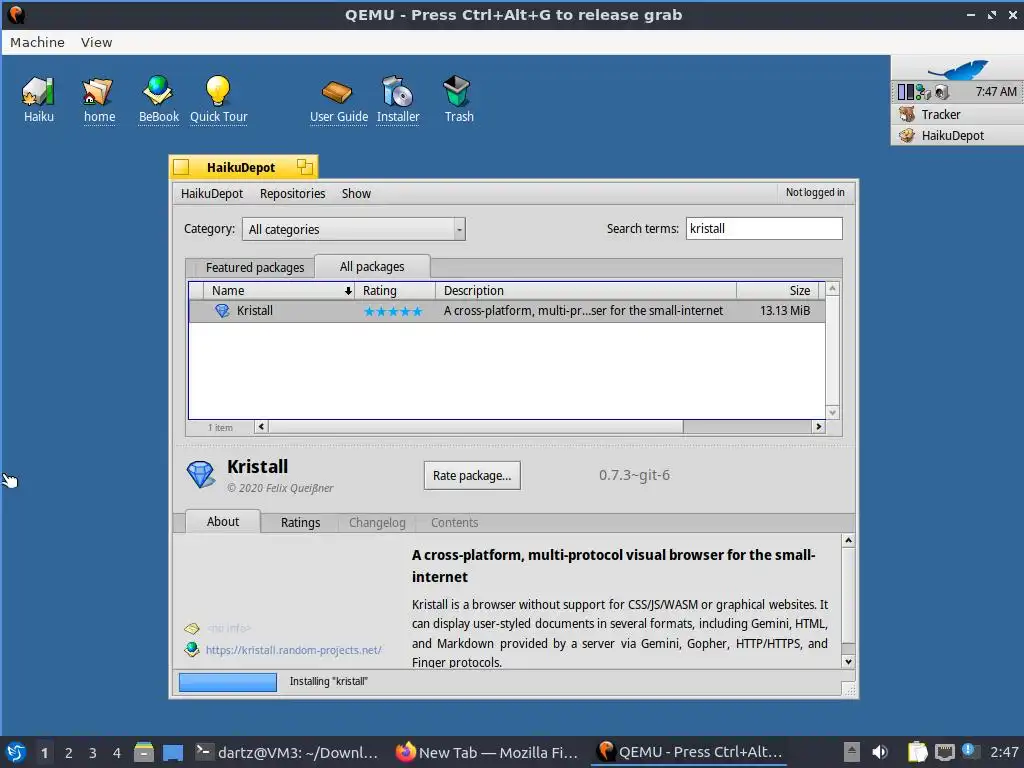Click the description scroll down arrow
This screenshot has width=1024, height=768.
point(848,662)
